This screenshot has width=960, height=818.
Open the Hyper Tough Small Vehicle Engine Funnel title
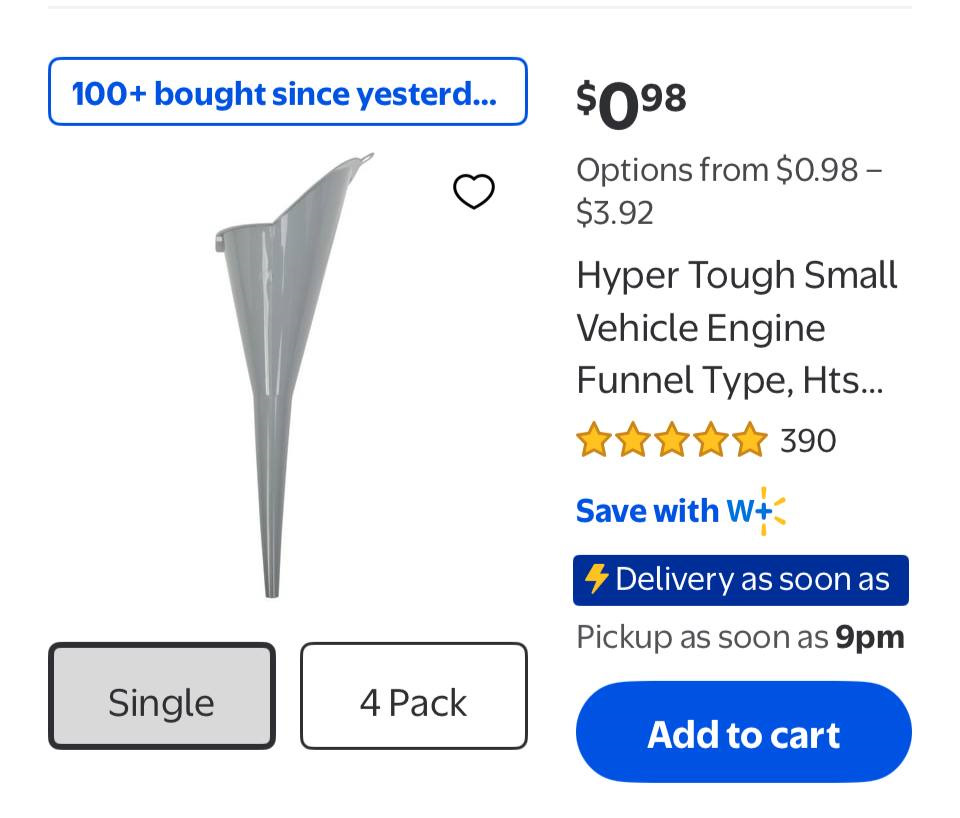736,328
